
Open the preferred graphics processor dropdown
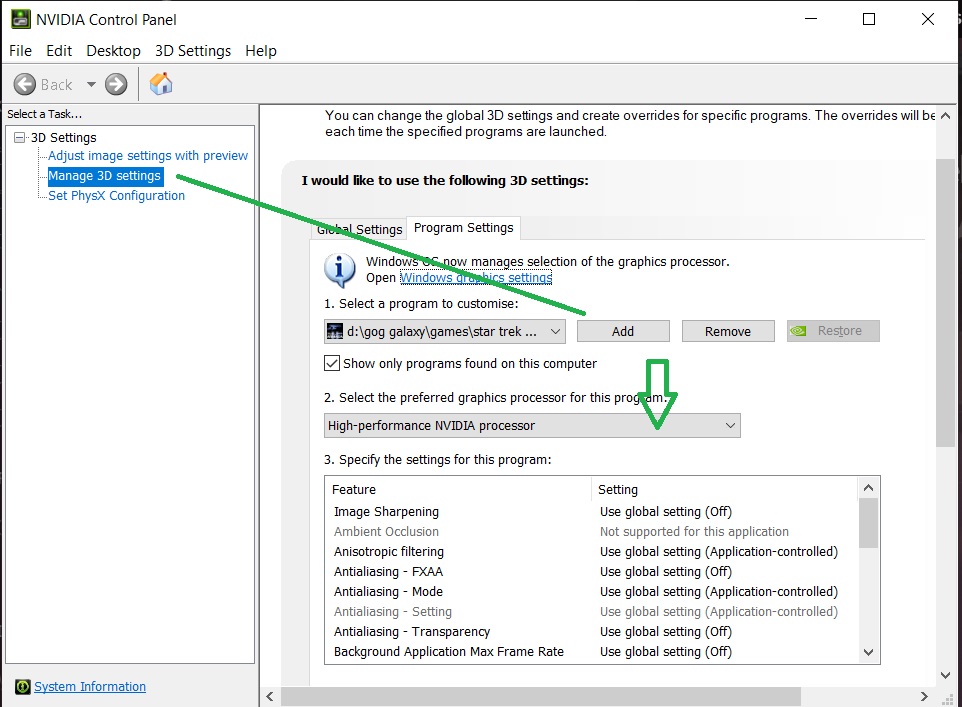click(532, 426)
